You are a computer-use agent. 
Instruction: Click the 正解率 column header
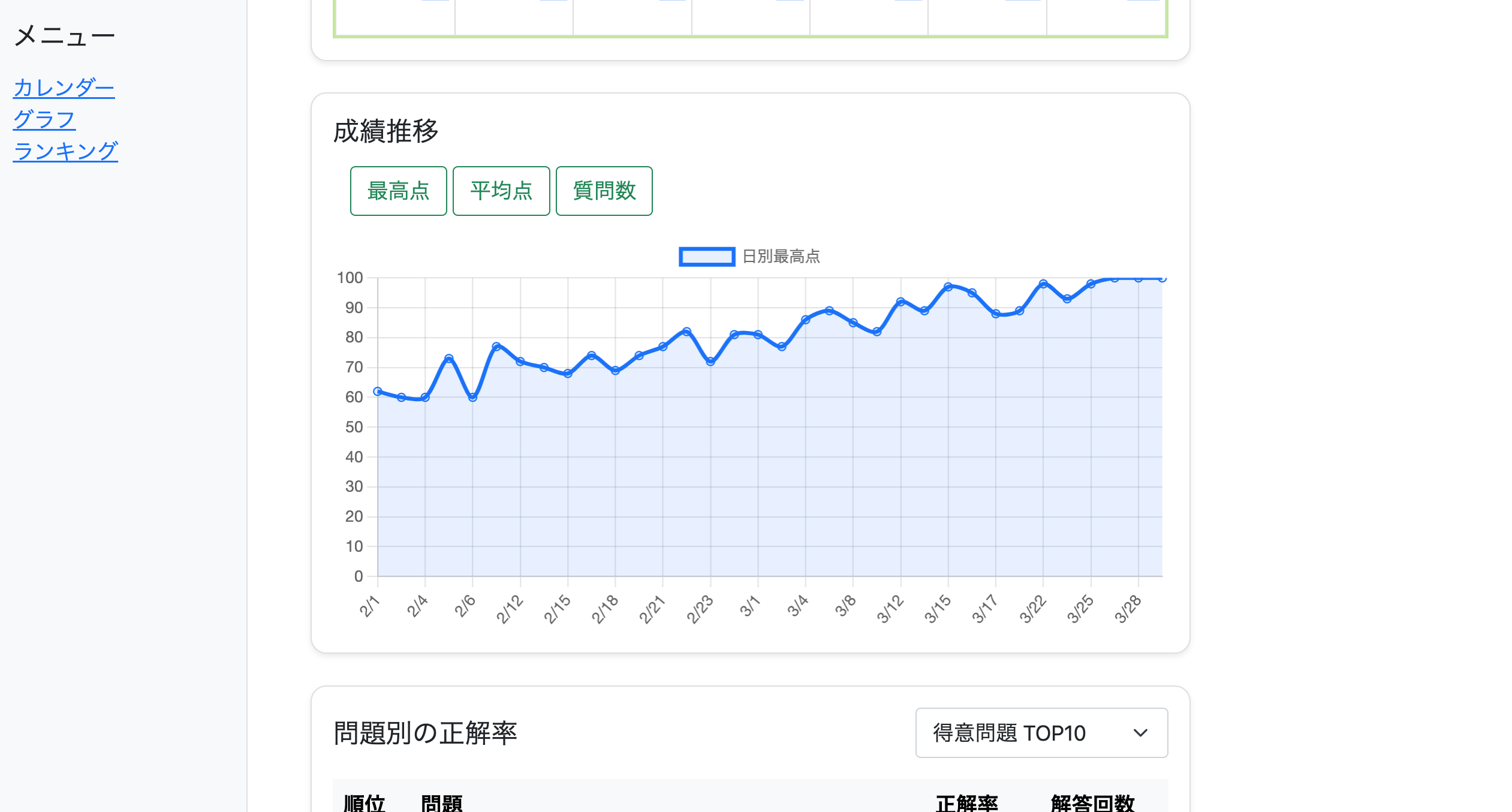pos(966,802)
